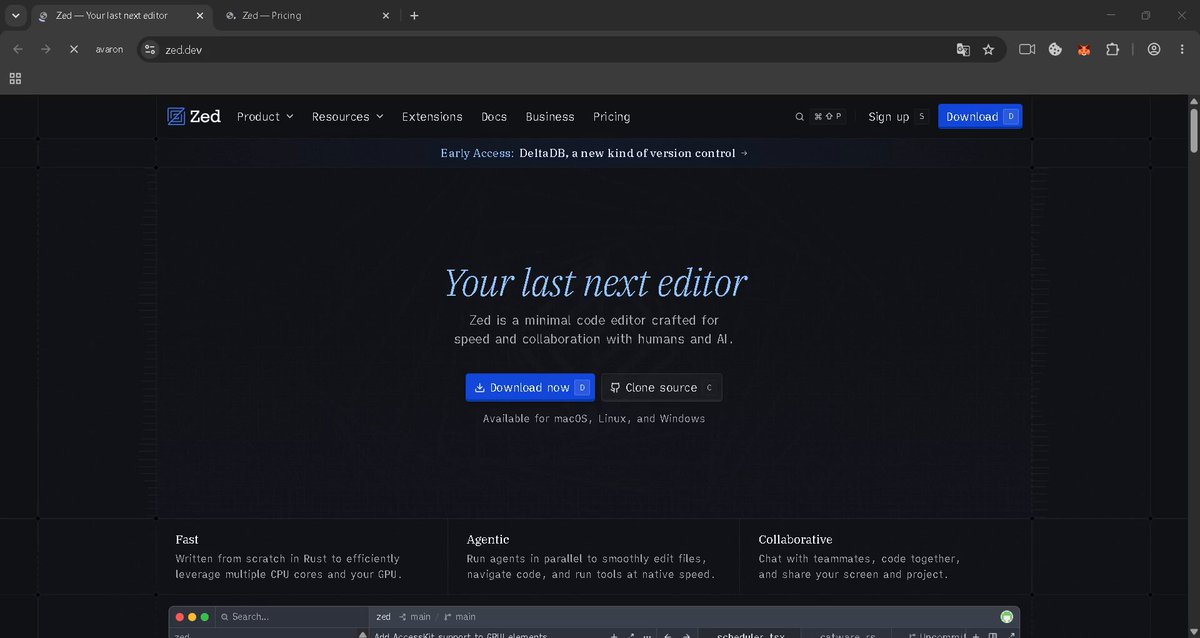Viewport: 1200px width, 638px height.
Task: Switch to the 'Zed — Pricing' browser tab
Action: click(305, 16)
